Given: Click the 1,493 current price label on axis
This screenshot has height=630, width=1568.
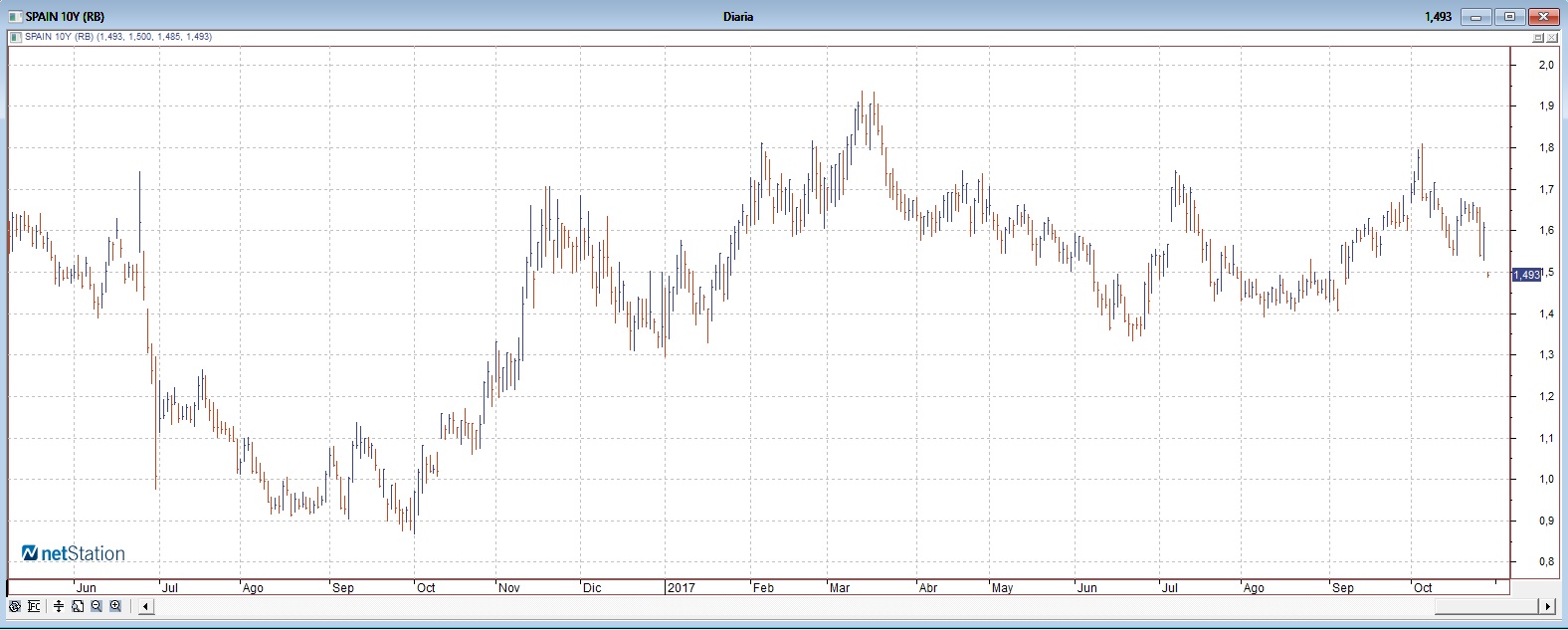Looking at the screenshot, I should tap(1525, 275).
